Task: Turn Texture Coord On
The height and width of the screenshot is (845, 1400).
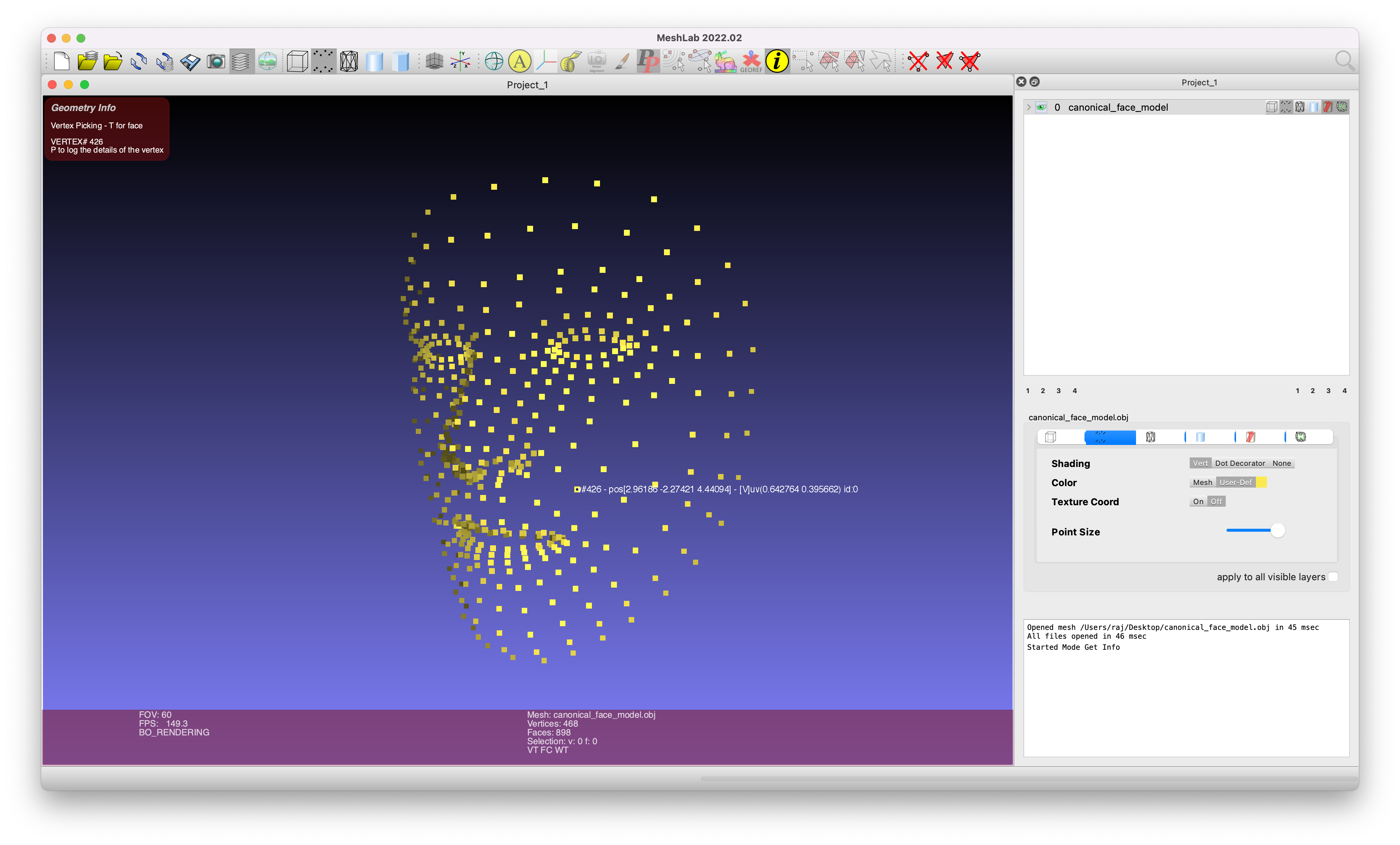Action: [x=1198, y=501]
